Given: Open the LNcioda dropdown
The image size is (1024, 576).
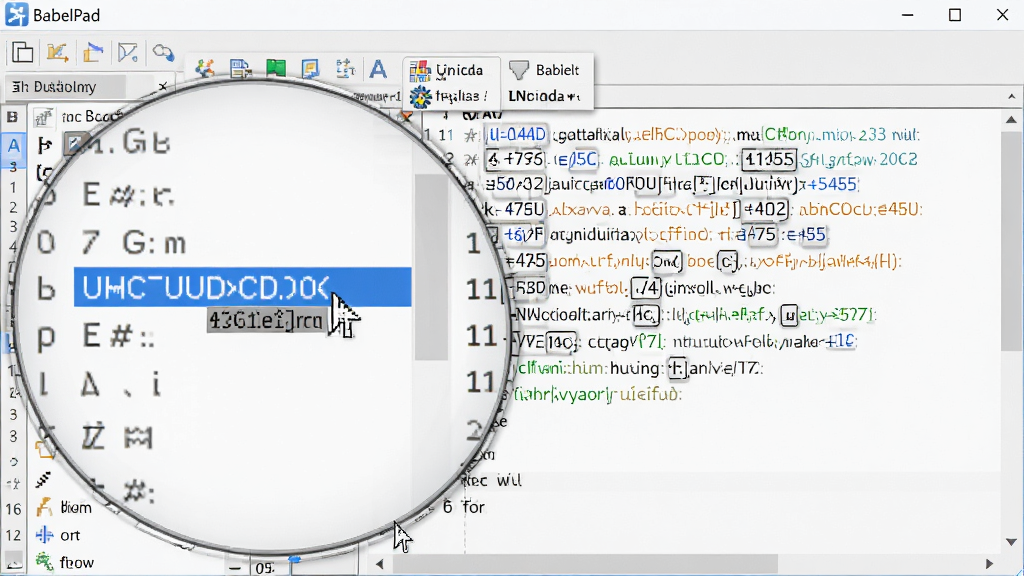Looking at the screenshot, I should pyautogui.click(x=545, y=96).
